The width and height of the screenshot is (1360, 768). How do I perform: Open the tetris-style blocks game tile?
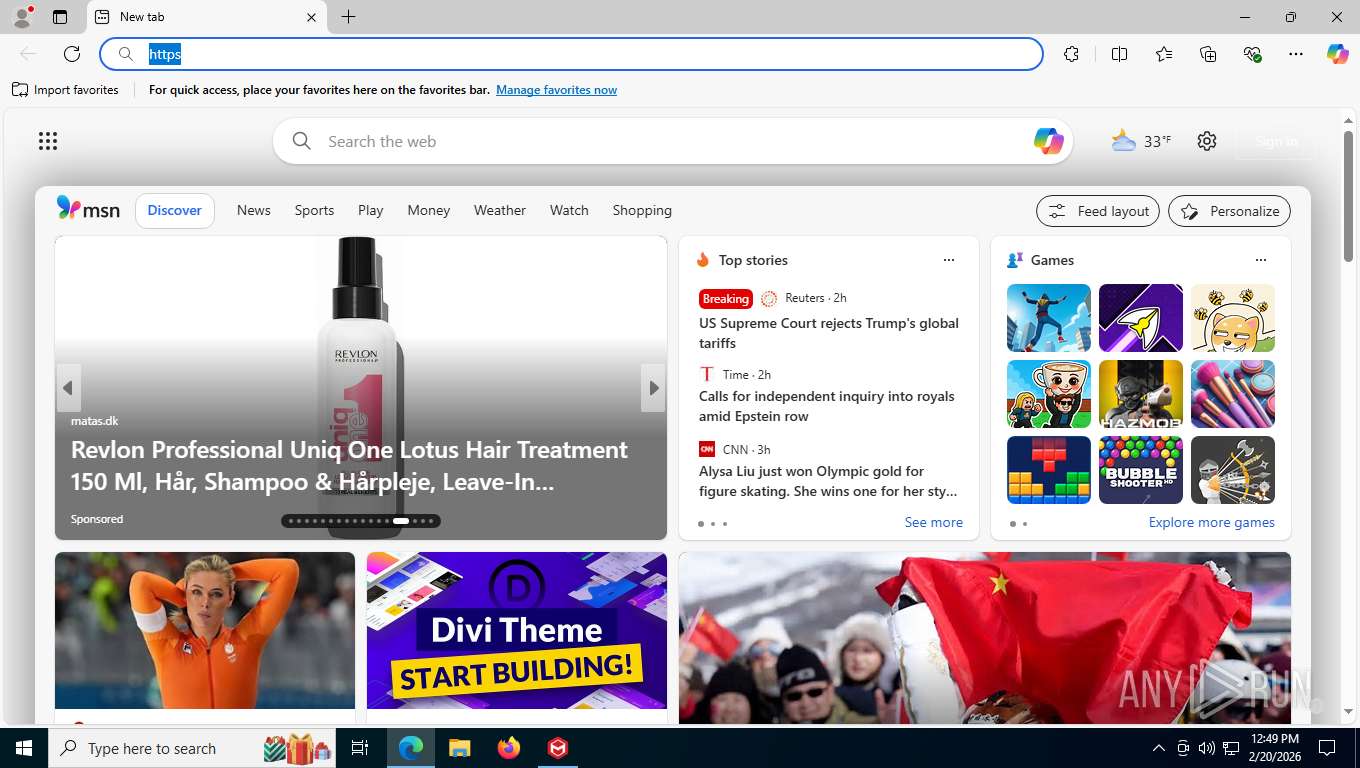point(1049,470)
